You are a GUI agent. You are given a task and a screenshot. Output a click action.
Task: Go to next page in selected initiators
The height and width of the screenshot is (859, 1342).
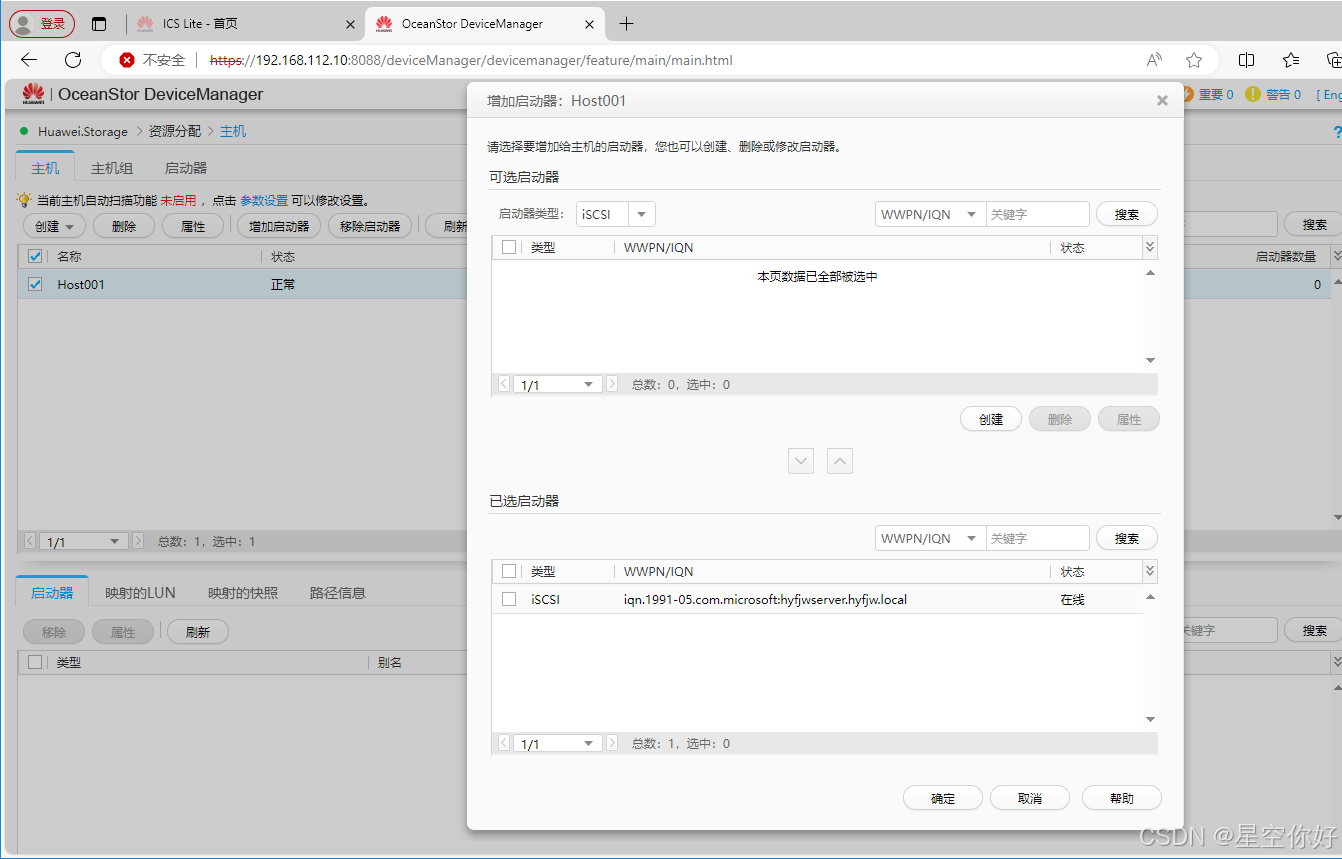(x=612, y=744)
